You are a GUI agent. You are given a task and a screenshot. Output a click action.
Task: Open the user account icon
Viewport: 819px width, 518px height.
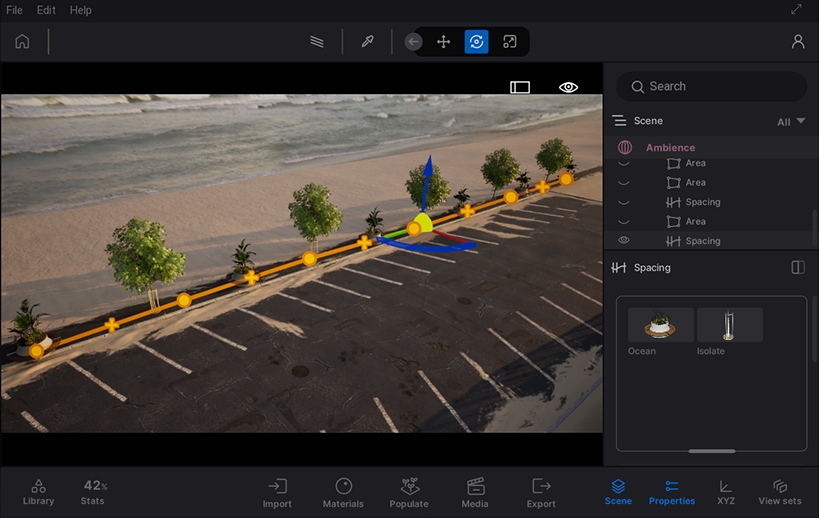(x=797, y=42)
